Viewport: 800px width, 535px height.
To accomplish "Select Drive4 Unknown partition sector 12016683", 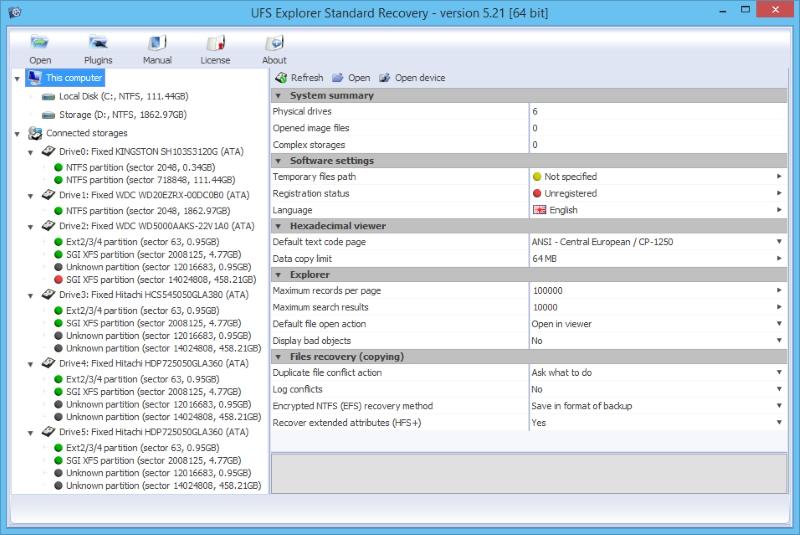I will [159, 404].
